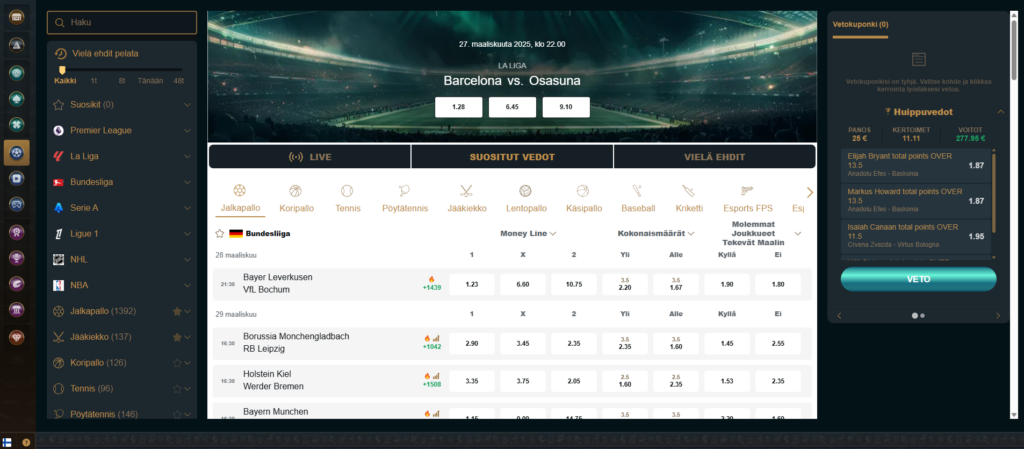Bet on Barcelona at odds 1.28

459,107
